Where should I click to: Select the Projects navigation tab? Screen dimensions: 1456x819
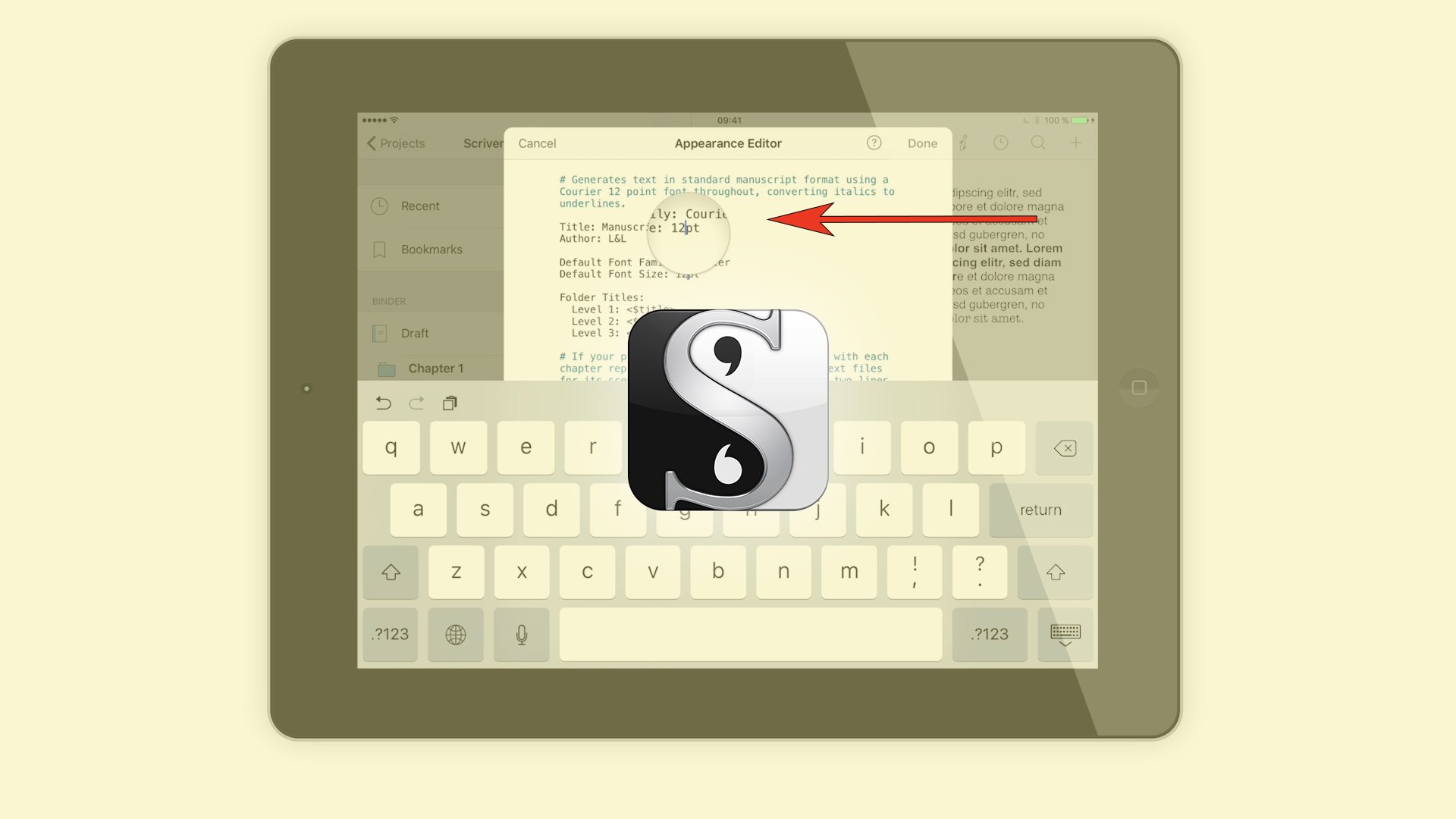394,143
